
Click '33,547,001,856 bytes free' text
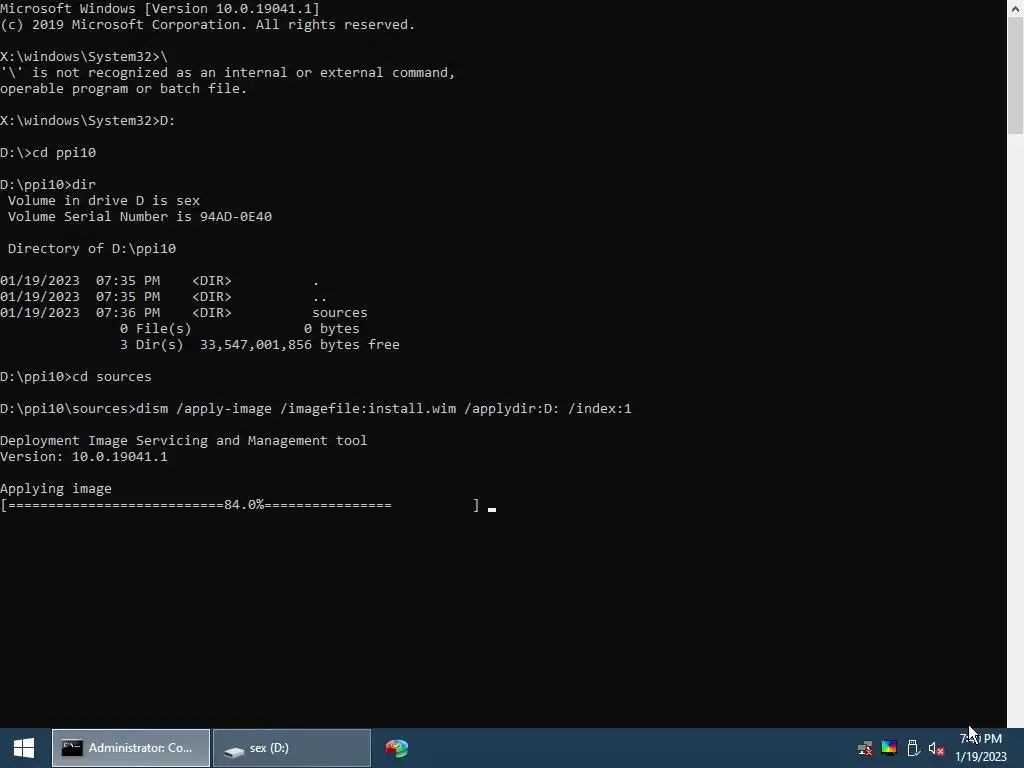[x=300, y=344]
